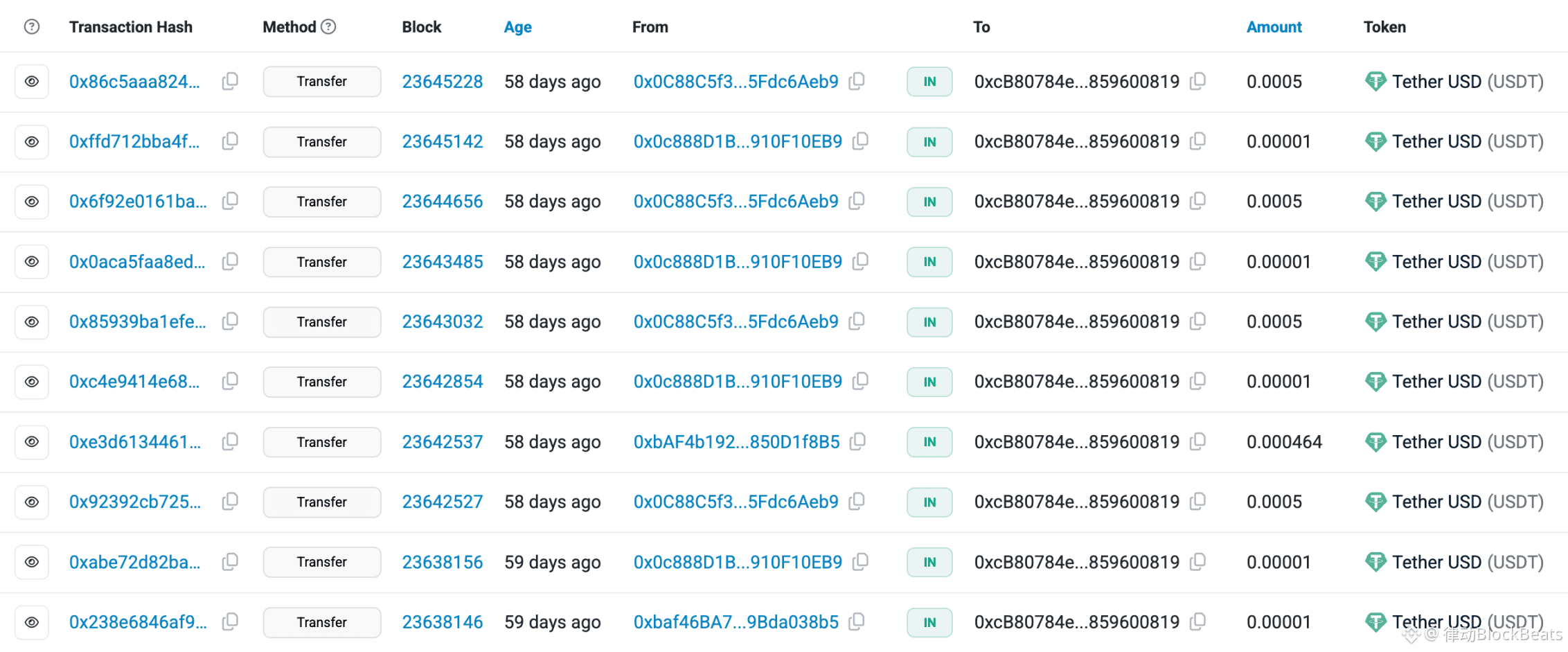The height and width of the screenshot is (652, 1568).
Task: Click Tether icon in block 23642854 row
Action: (x=1375, y=382)
